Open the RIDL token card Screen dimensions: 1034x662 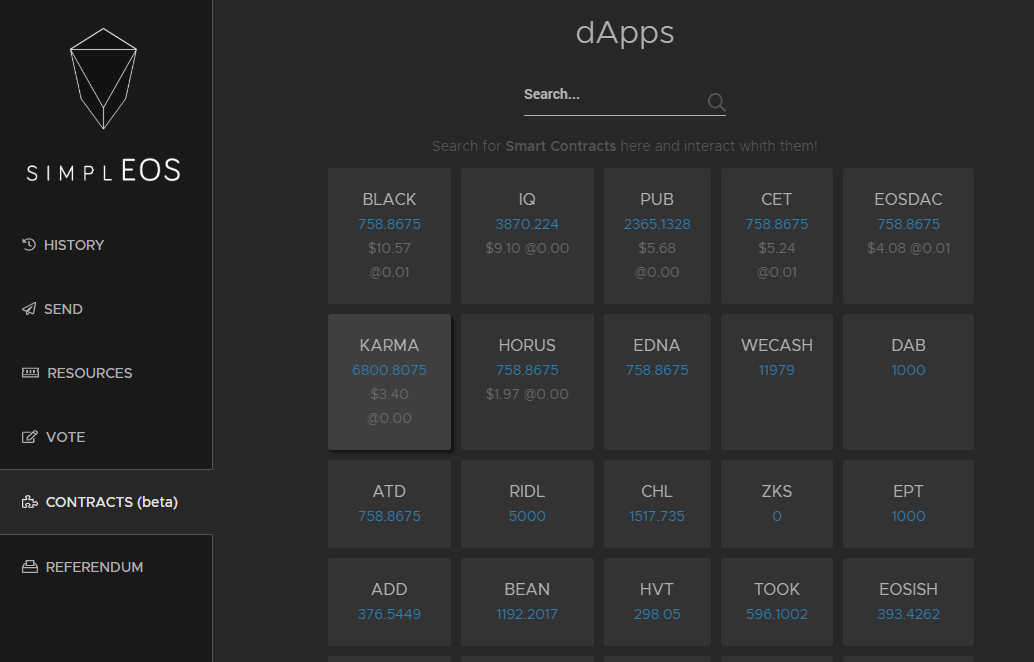[527, 504]
